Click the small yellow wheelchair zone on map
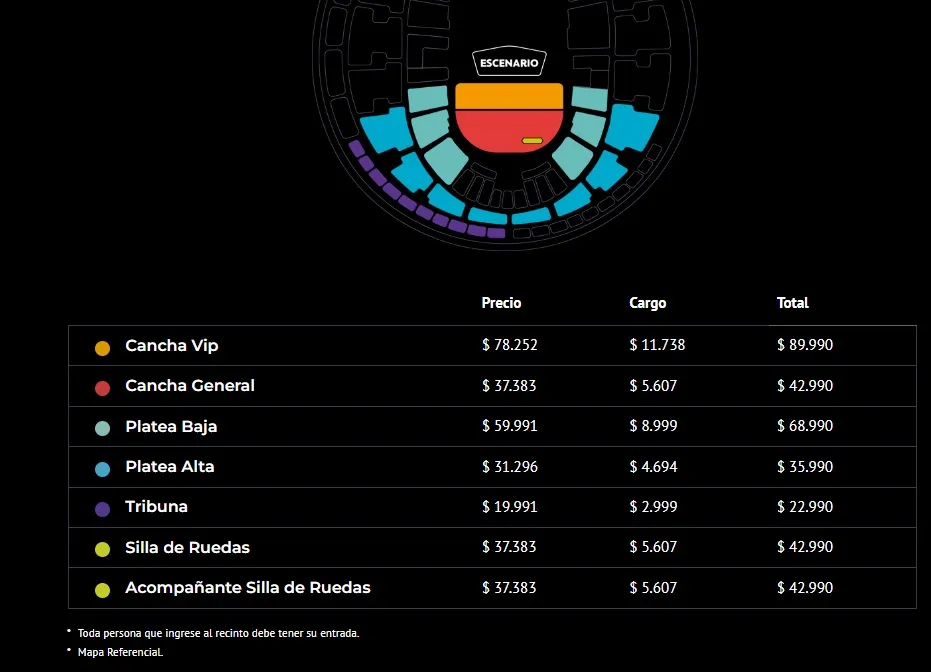This screenshot has height=672, width=931. click(x=532, y=141)
